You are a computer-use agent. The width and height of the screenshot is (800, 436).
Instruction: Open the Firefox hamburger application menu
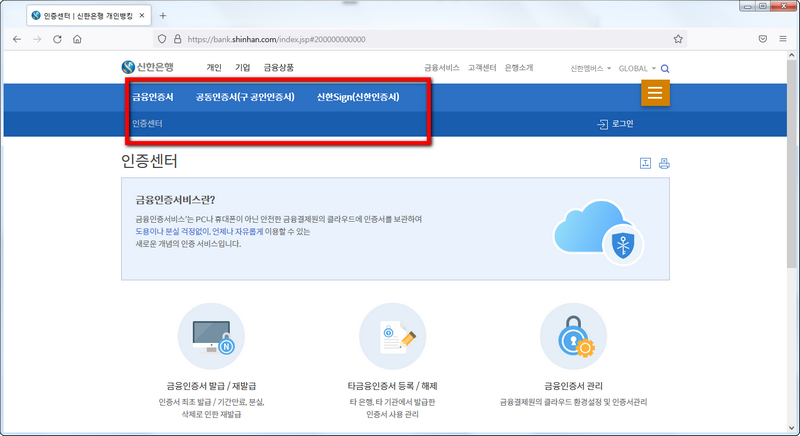tap(783, 39)
